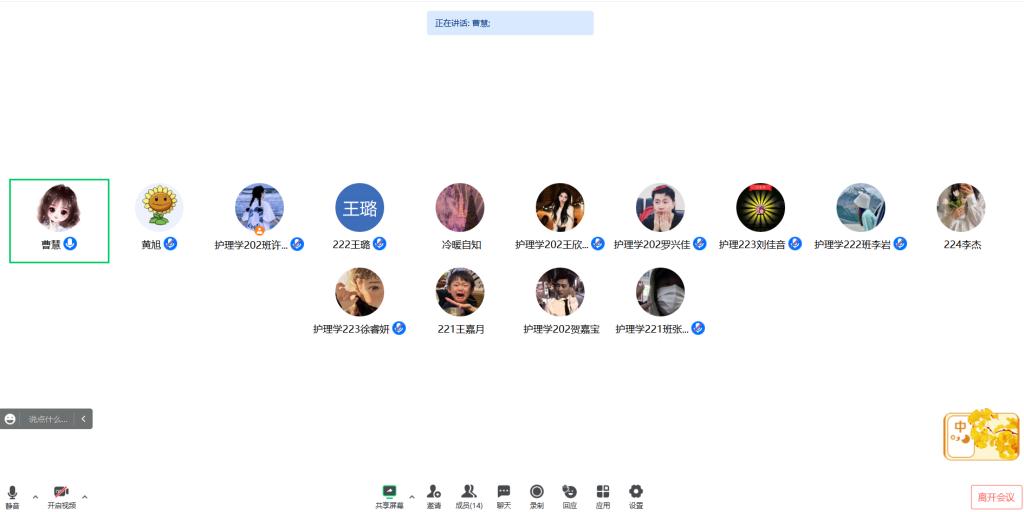Open the Members (成员) list

(x=468, y=493)
